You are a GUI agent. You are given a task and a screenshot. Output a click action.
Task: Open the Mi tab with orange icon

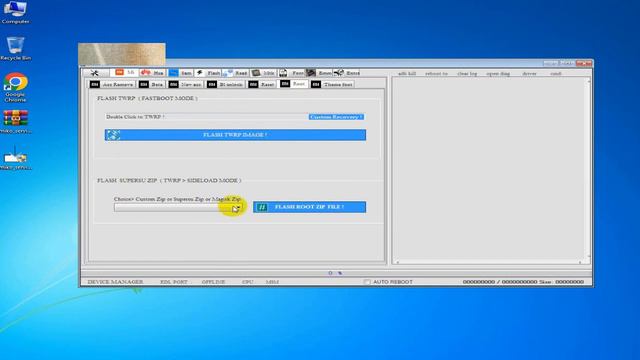click(124, 73)
